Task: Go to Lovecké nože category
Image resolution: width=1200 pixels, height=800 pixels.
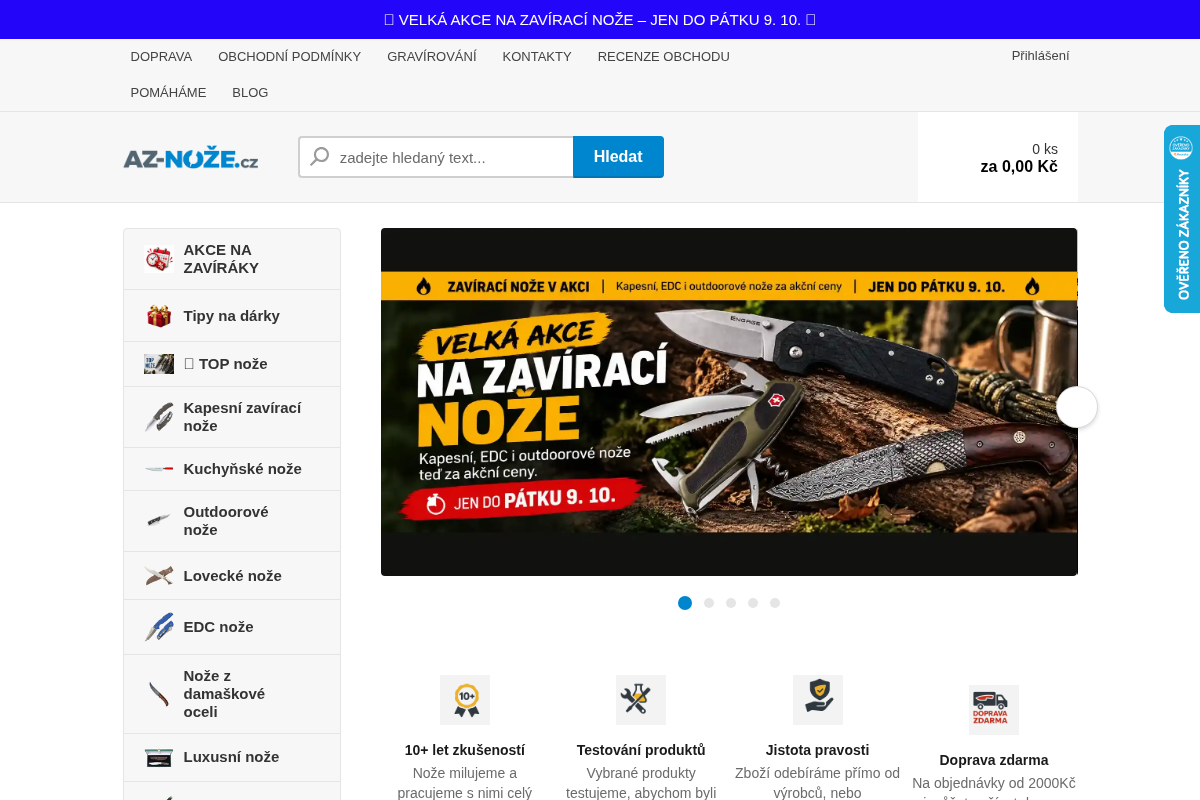Action: [x=232, y=576]
